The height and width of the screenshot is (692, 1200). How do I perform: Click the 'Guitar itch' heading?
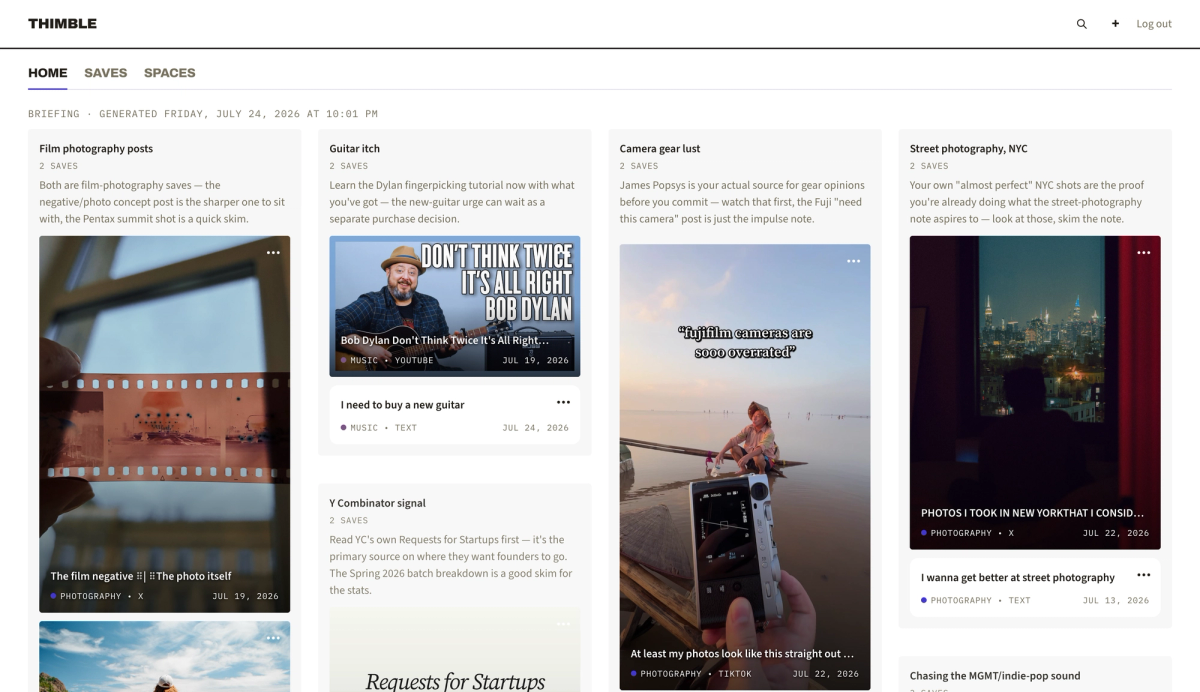[355, 148]
